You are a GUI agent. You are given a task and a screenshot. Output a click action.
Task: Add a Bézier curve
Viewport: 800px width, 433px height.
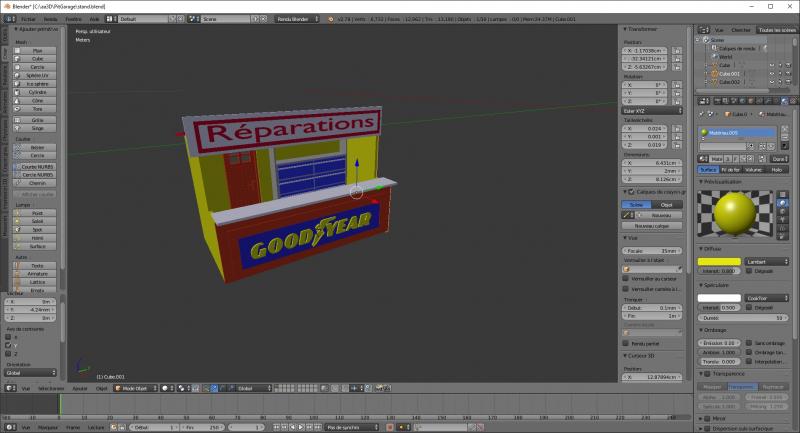click(37, 147)
